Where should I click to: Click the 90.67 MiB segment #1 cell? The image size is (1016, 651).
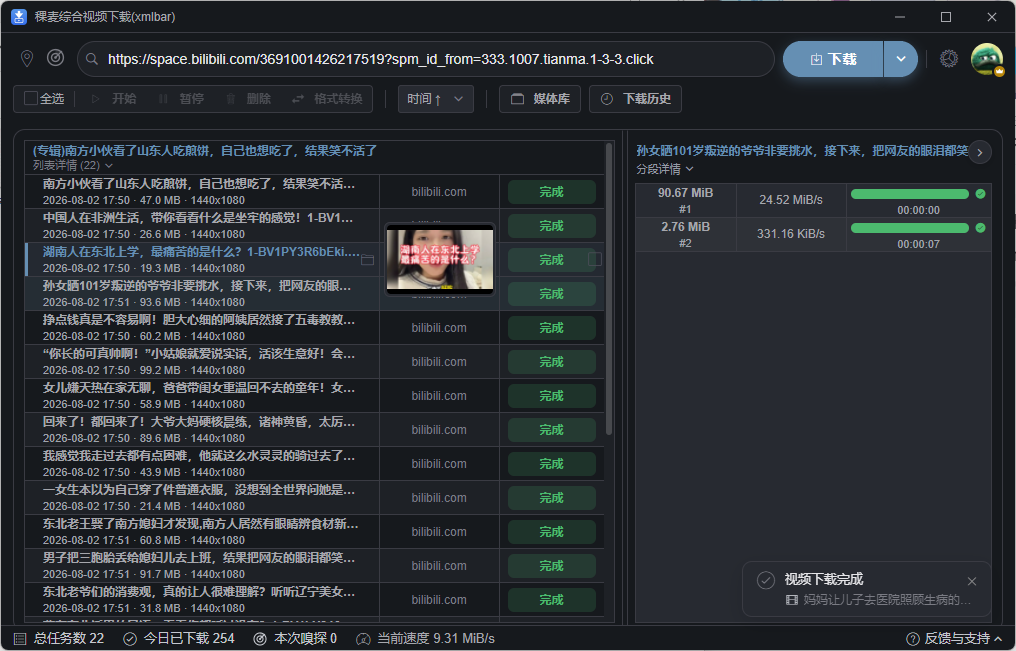(x=686, y=200)
